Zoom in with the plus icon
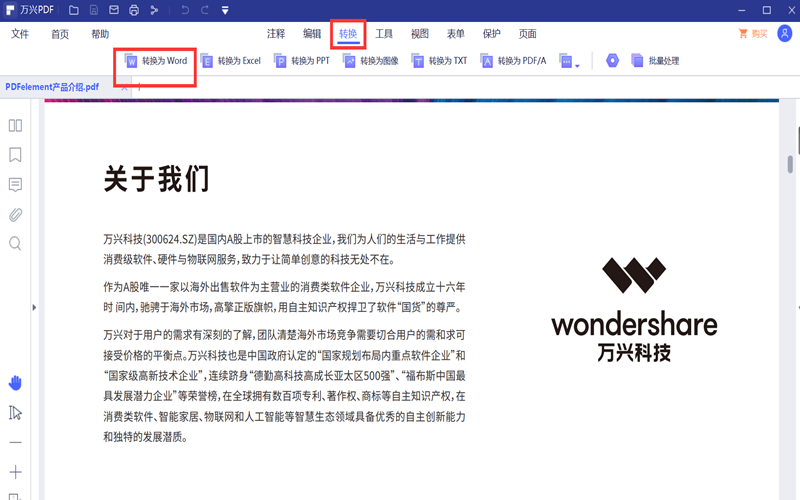800x500 pixels. 15,472
